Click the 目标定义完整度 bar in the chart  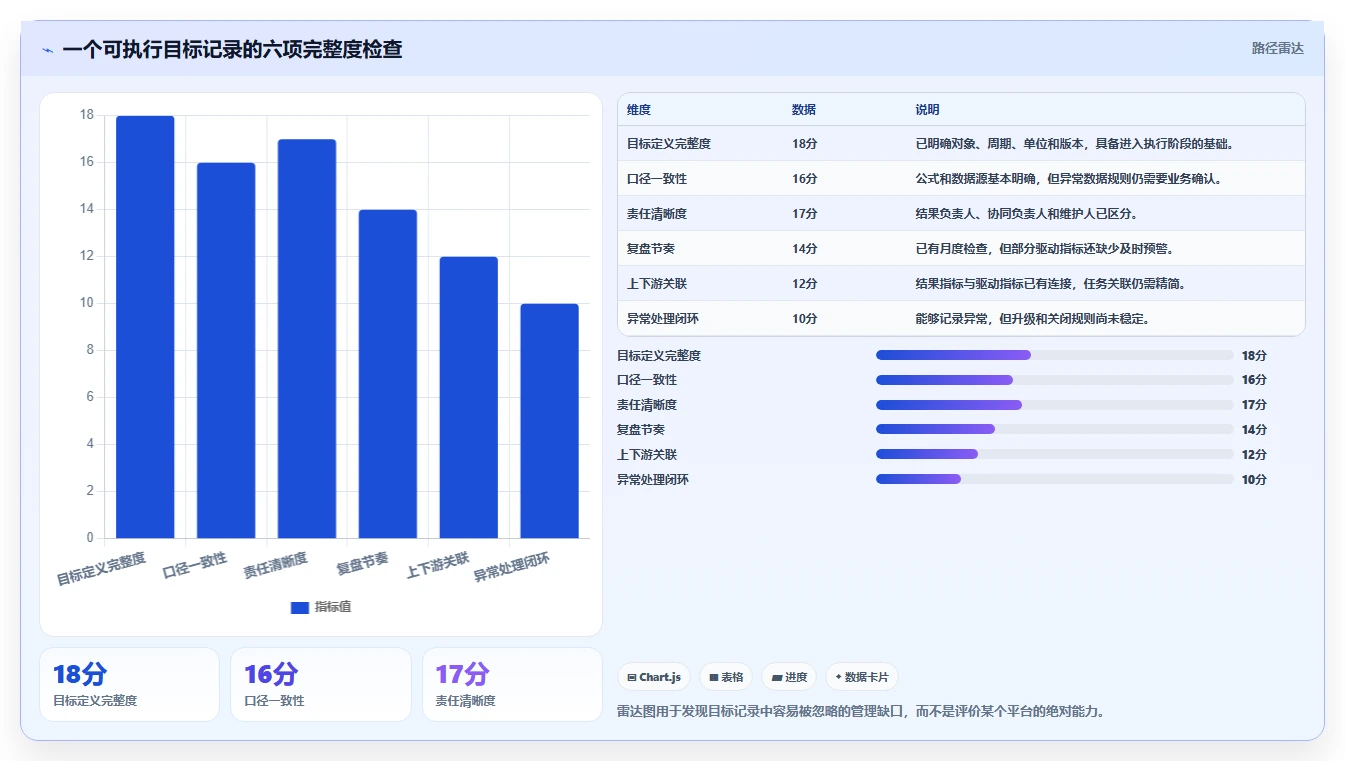tap(145, 327)
